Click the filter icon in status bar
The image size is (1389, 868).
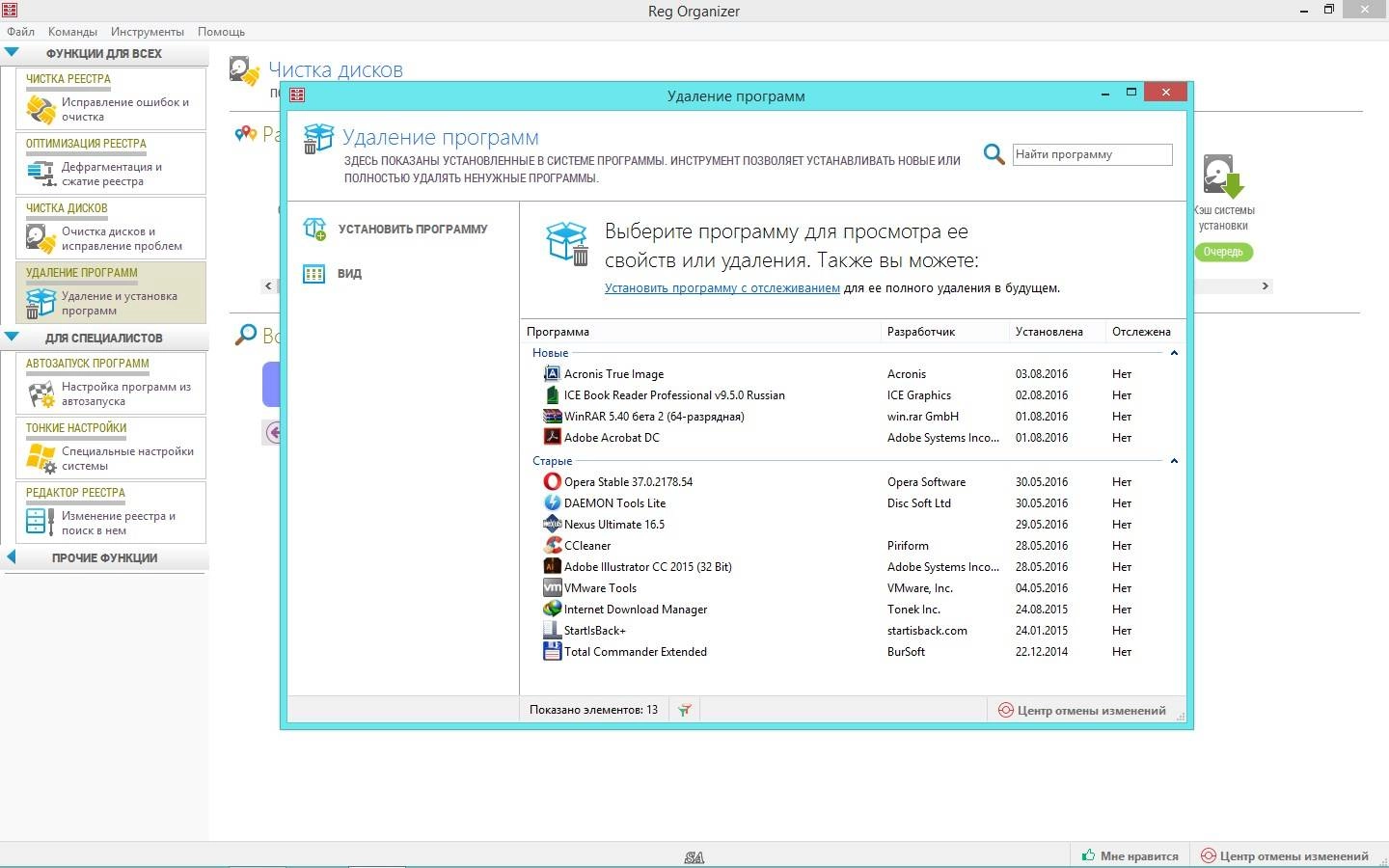coord(684,710)
